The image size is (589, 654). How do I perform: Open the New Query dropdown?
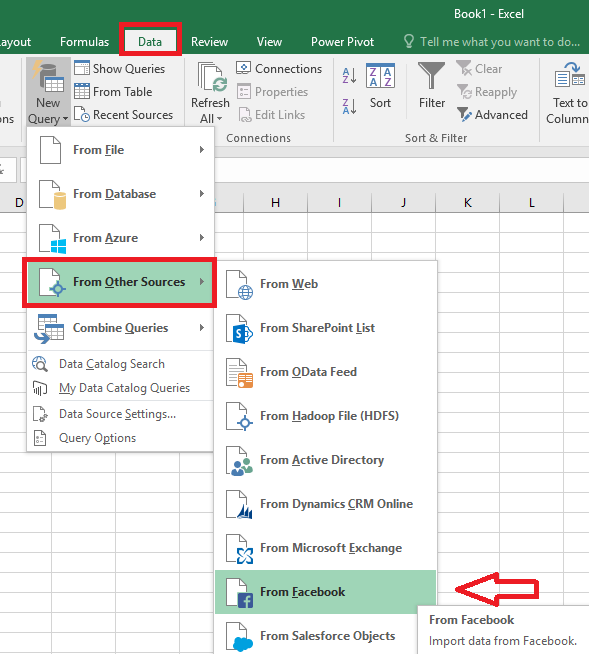click(48, 92)
